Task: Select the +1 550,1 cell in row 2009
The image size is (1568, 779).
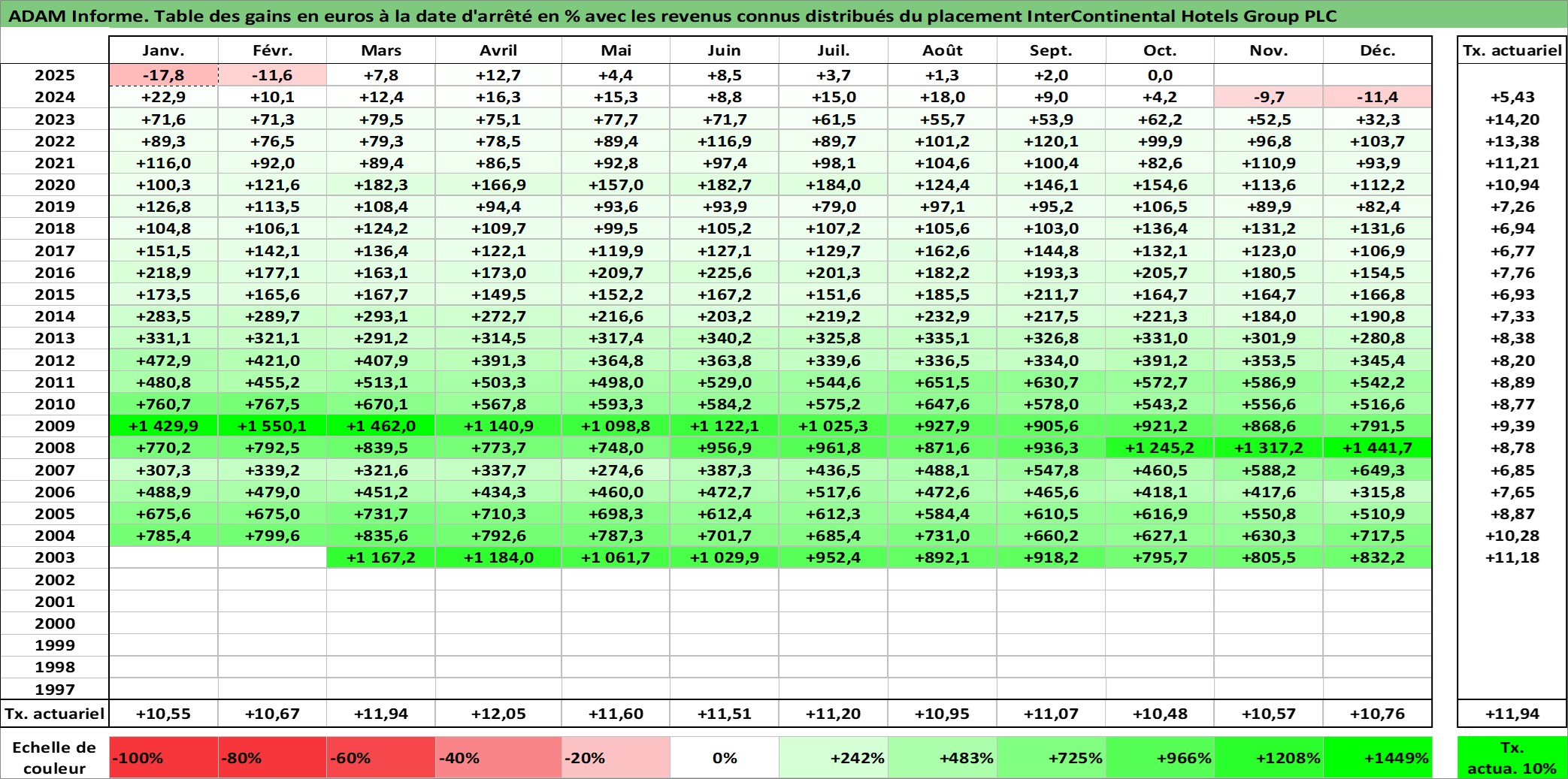Action: point(272,426)
